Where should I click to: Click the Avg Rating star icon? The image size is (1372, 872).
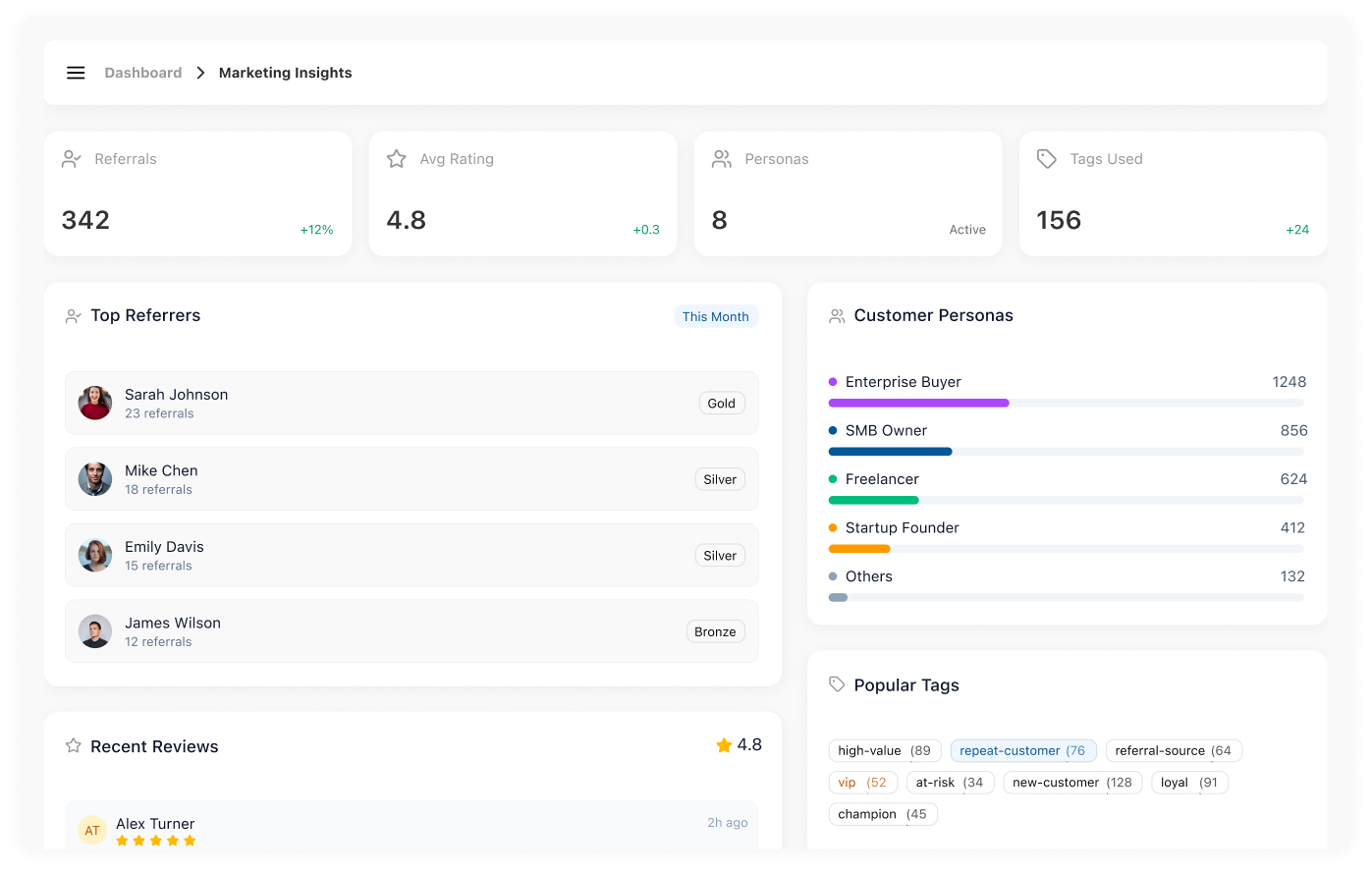(x=397, y=159)
